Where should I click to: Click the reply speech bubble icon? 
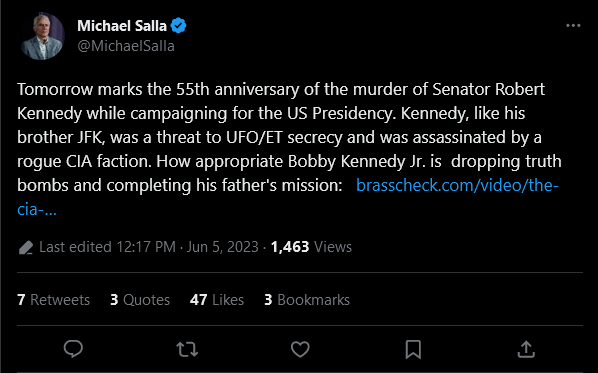pos(73,349)
